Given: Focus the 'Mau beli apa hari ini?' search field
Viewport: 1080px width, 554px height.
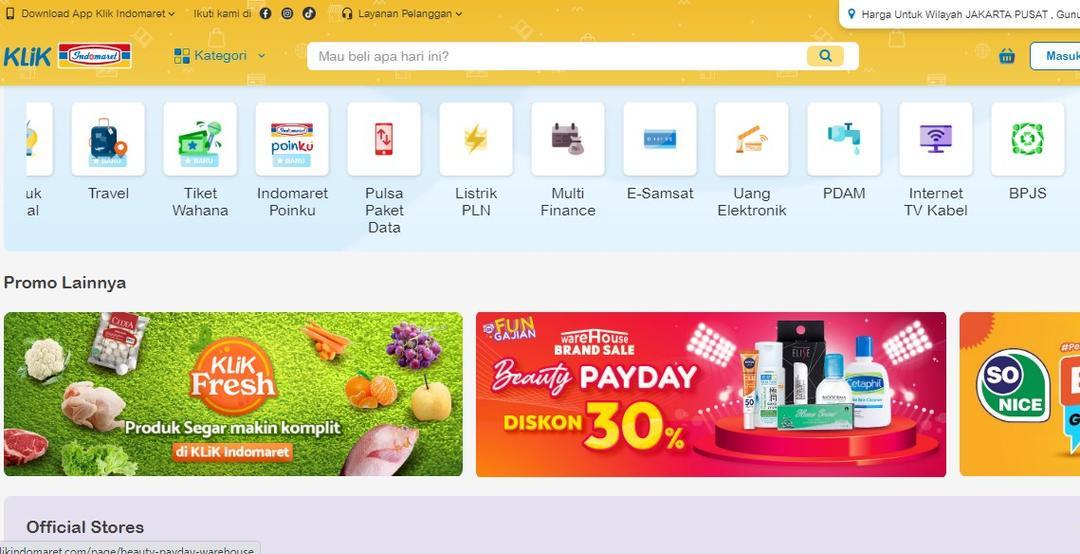Looking at the screenshot, I should 558,56.
